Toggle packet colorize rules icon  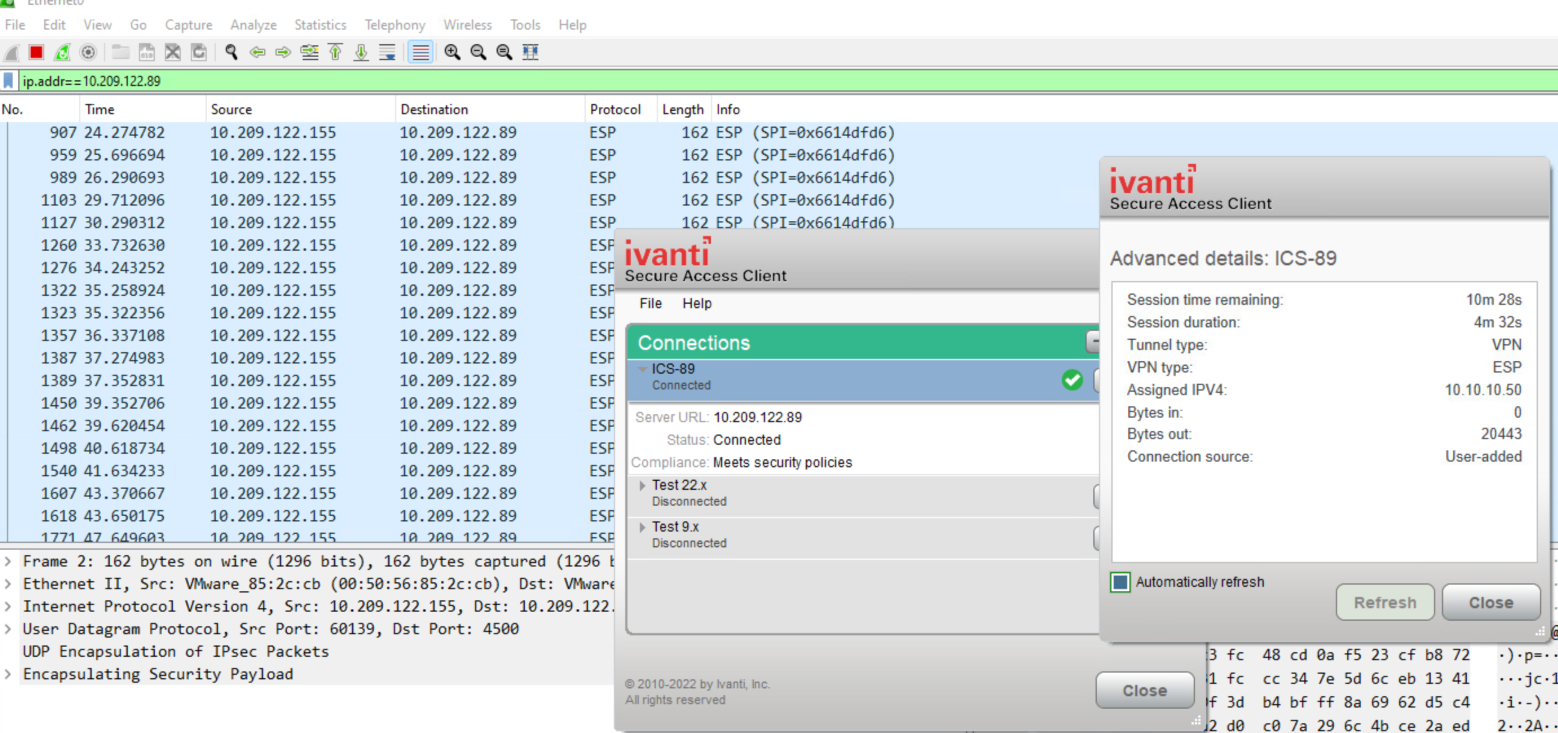421,53
